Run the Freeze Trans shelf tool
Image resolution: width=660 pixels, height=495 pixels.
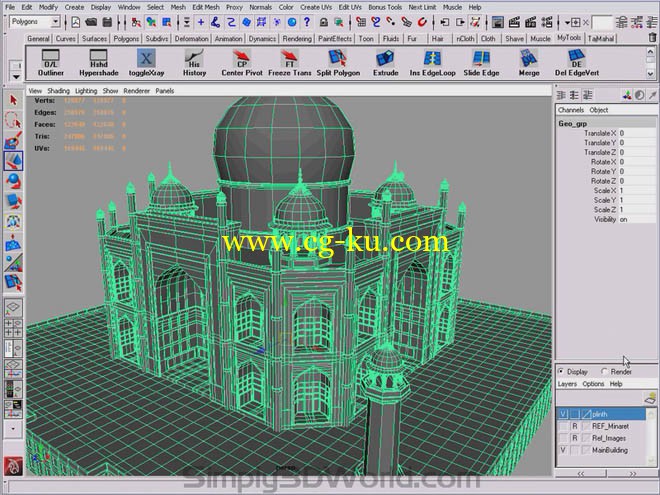tap(290, 62)
